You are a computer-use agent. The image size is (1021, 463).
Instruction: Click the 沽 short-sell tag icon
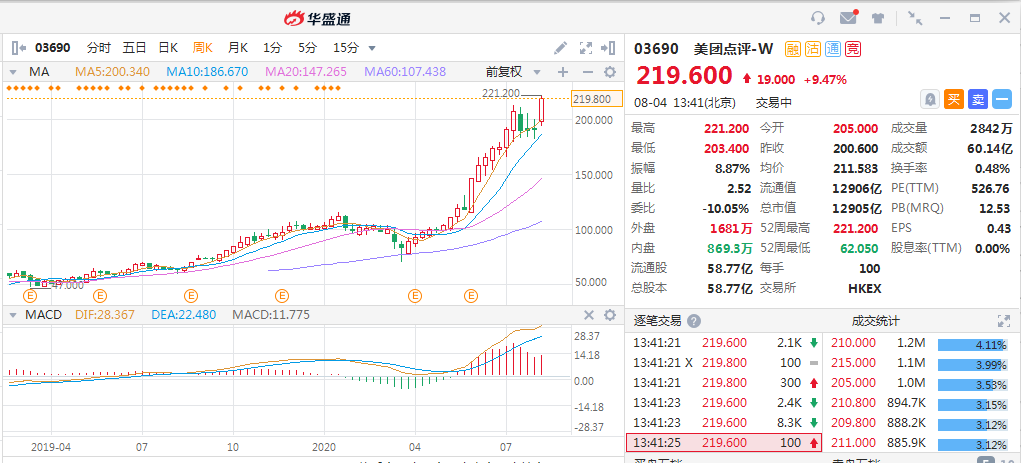813,49
